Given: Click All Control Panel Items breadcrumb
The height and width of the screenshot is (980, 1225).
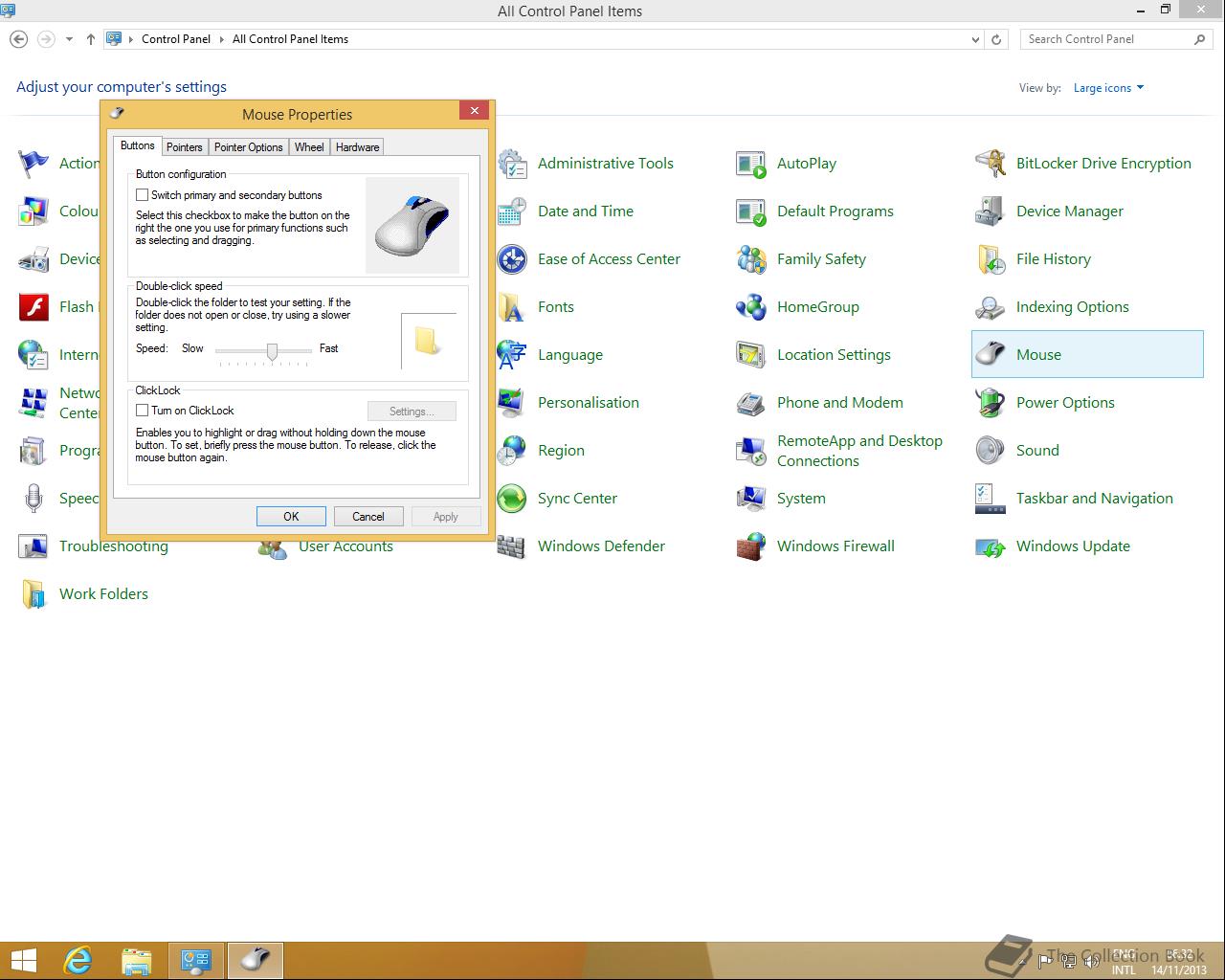Looking at the screenshot, I should click(x=290, y=39).
